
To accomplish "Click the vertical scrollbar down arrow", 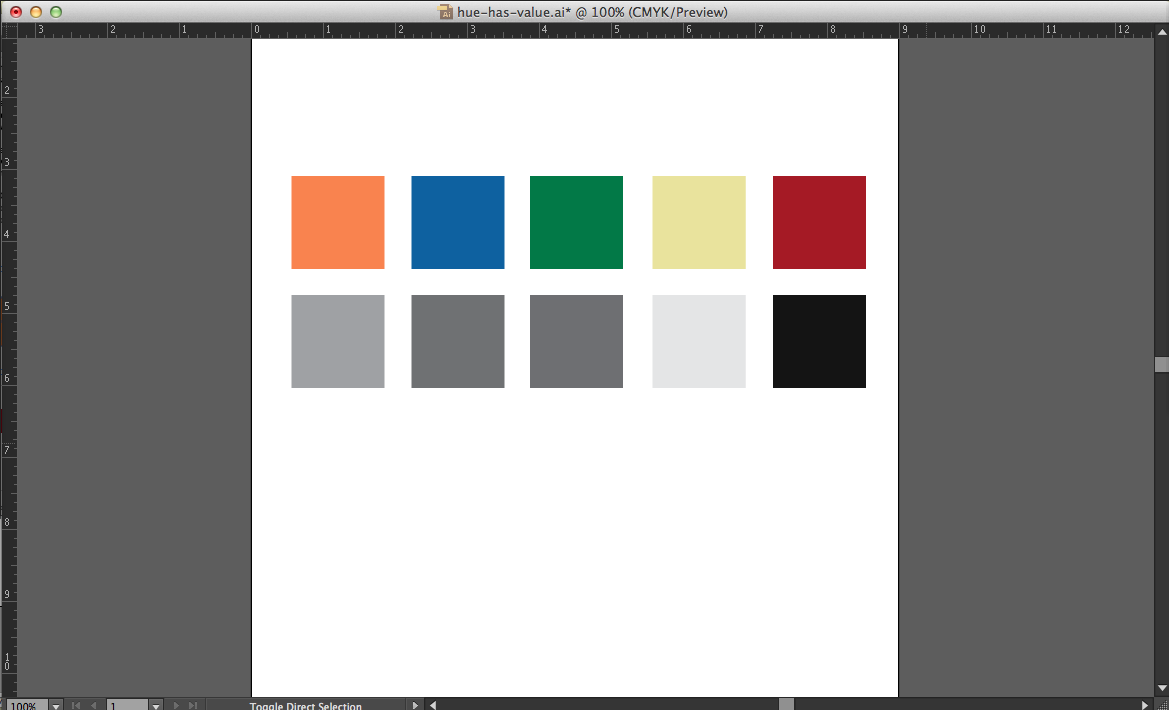I will pyautogui.click(x=1161, y=688).
